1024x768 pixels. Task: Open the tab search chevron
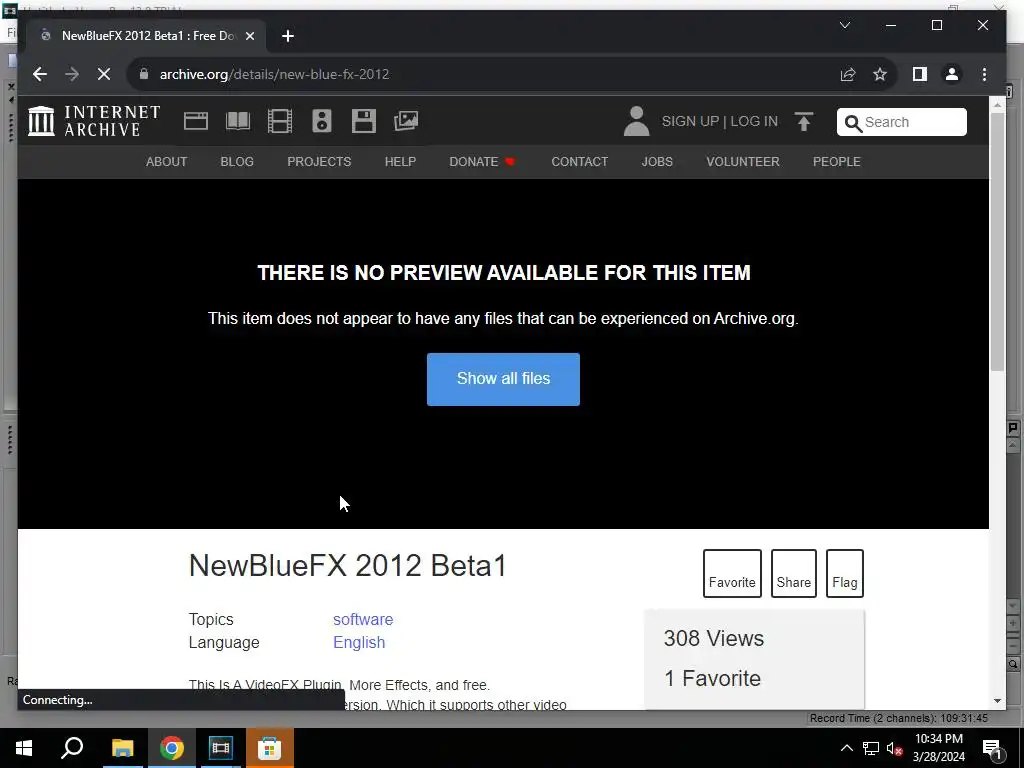844,25
